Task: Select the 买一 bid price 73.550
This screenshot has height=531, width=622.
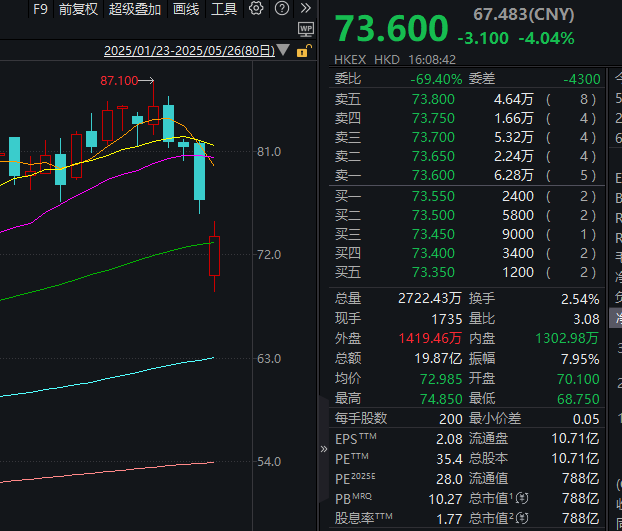Action: tap(433, 197)
